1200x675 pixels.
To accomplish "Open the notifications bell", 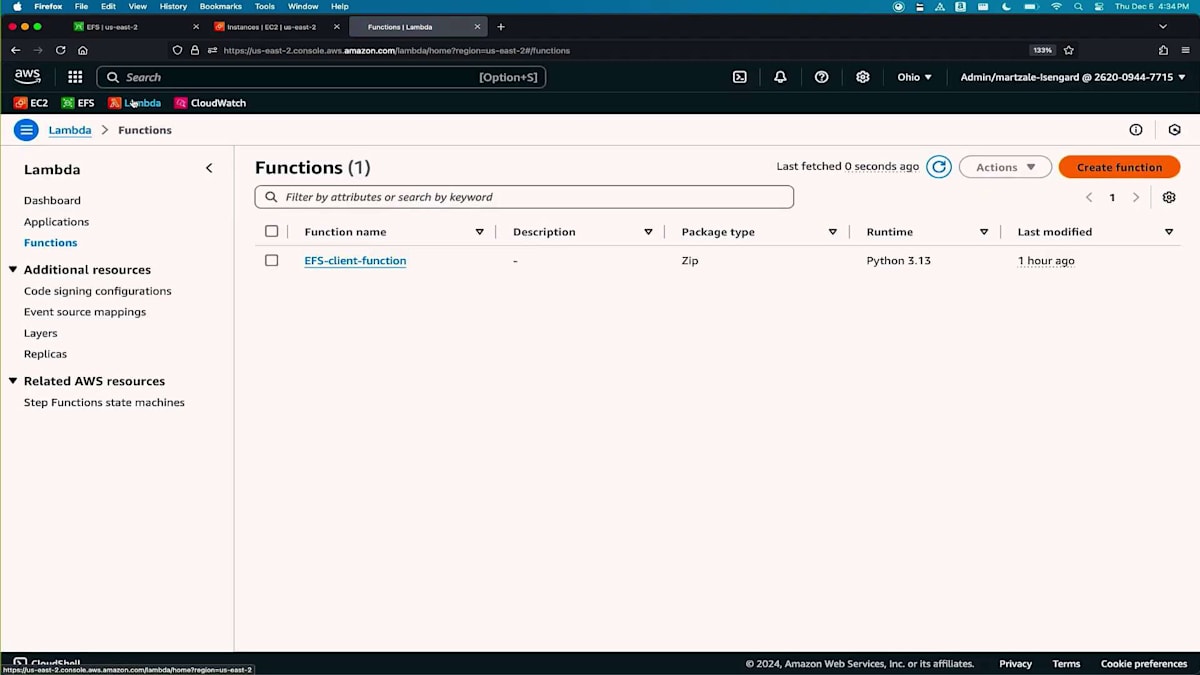I will point(780,77).
